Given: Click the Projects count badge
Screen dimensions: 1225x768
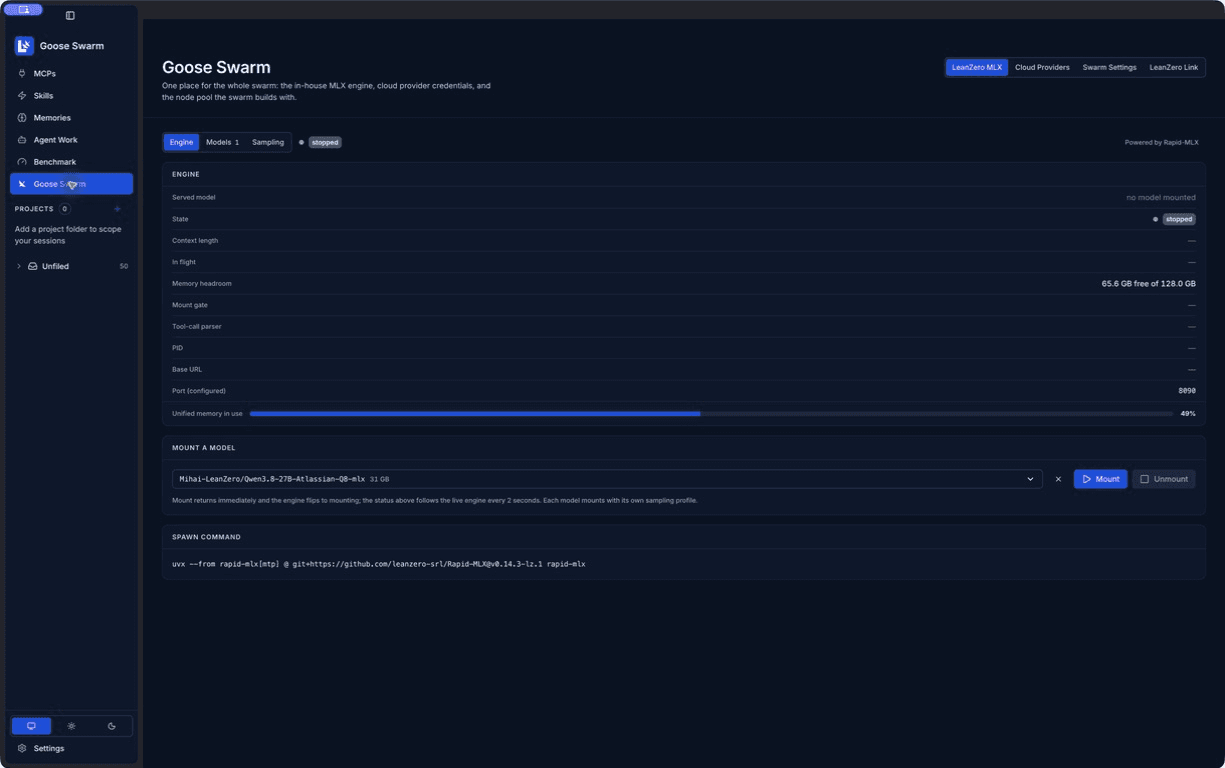Looking at the screenshot, I should (65, 209).
